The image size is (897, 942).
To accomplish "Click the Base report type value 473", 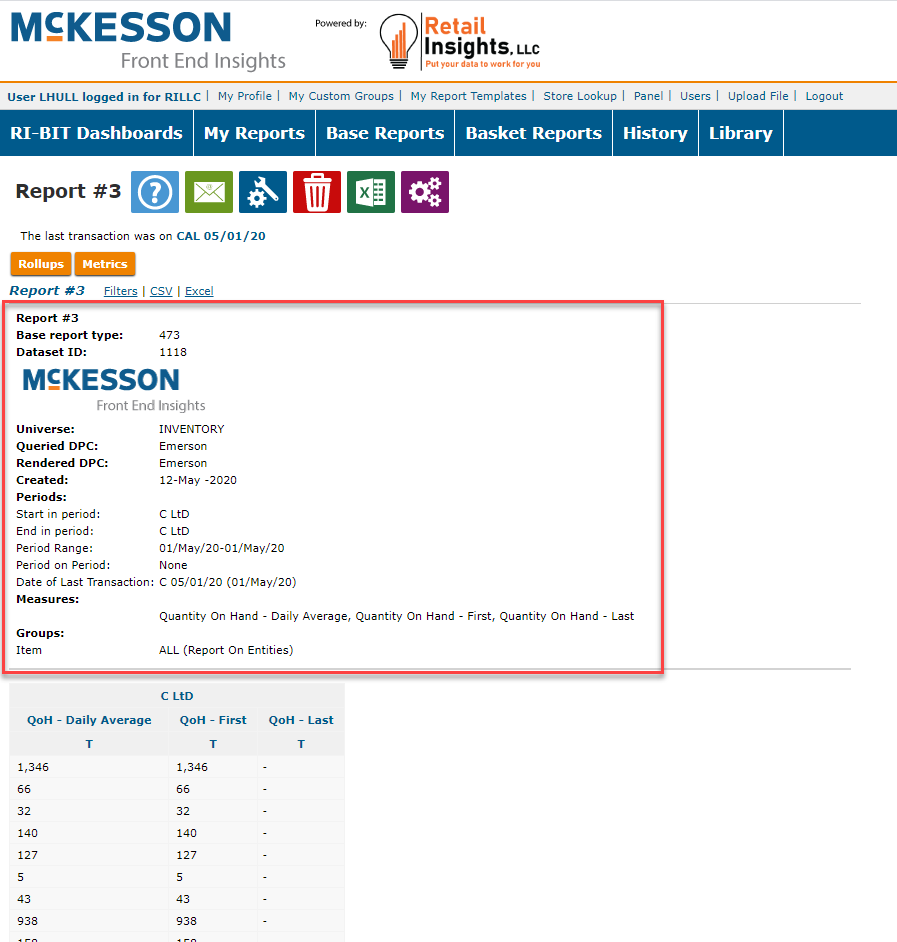I will pos(169,335).
